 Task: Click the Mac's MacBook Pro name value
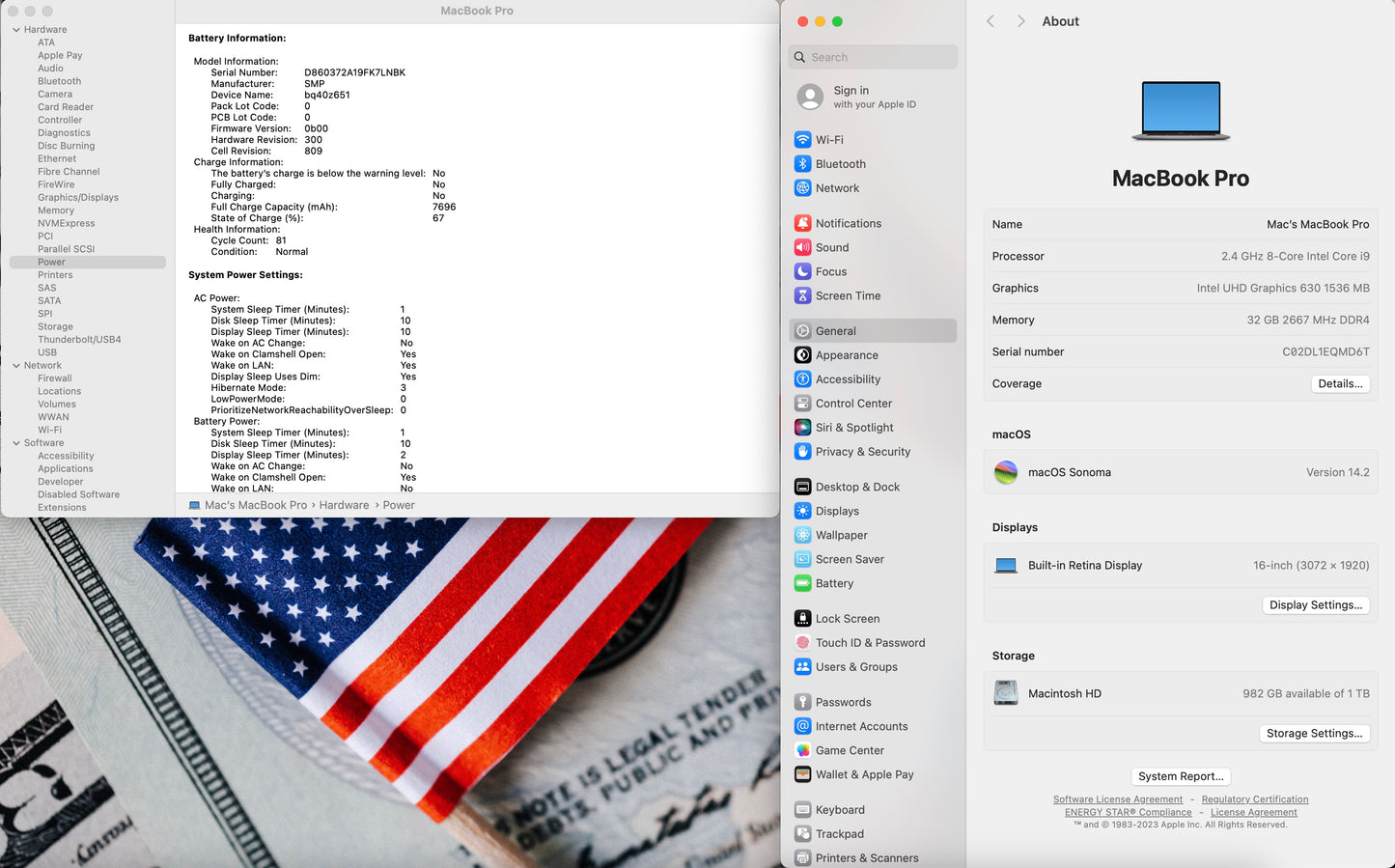tap(1318, 224)
